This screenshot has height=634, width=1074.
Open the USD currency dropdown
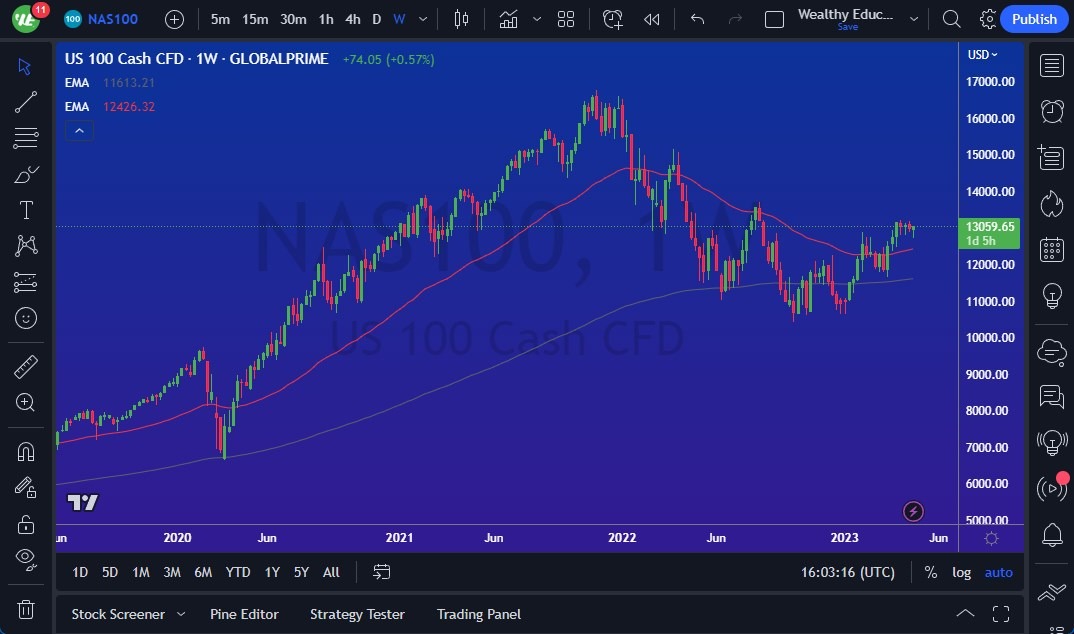click(982, 55)
